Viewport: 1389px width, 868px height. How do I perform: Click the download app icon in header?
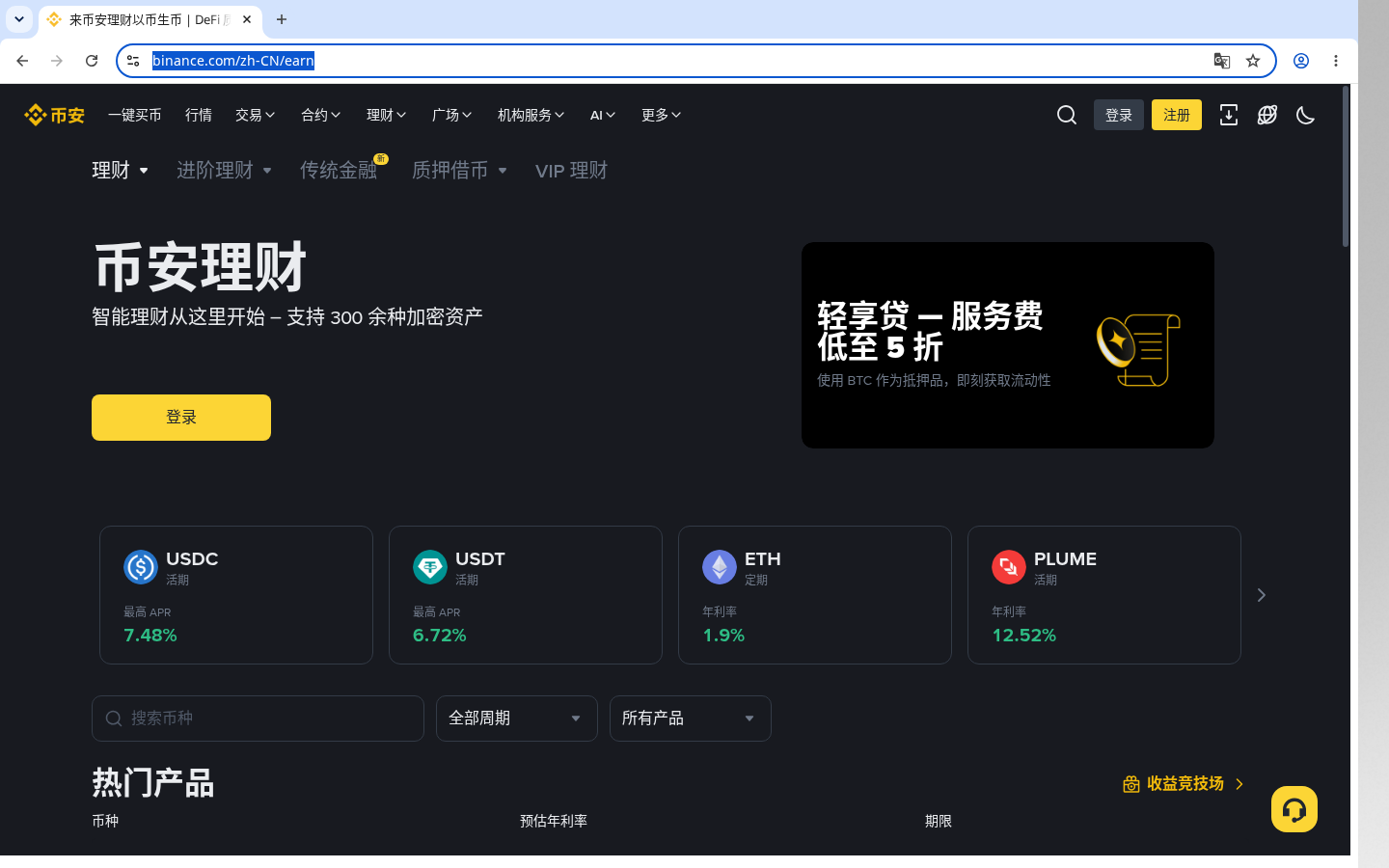[x=1229, y=115]
